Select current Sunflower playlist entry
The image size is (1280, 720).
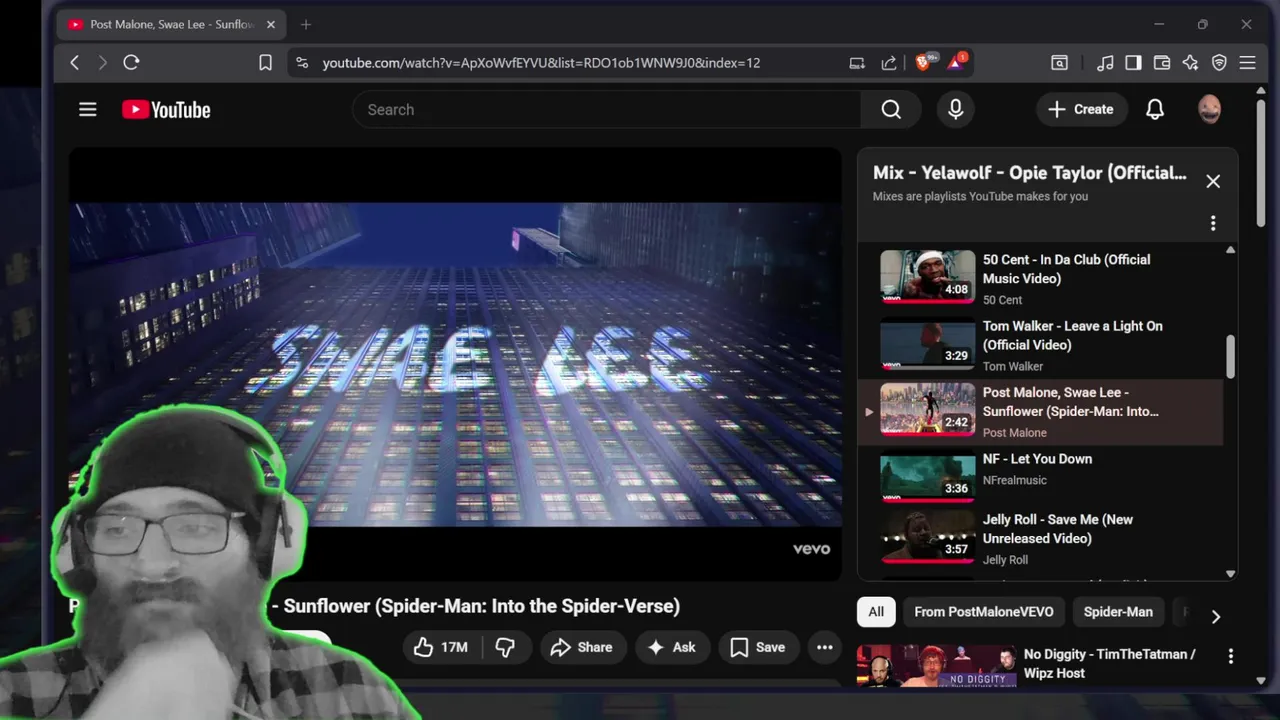pyautogui.click(x=1040, y=411)
